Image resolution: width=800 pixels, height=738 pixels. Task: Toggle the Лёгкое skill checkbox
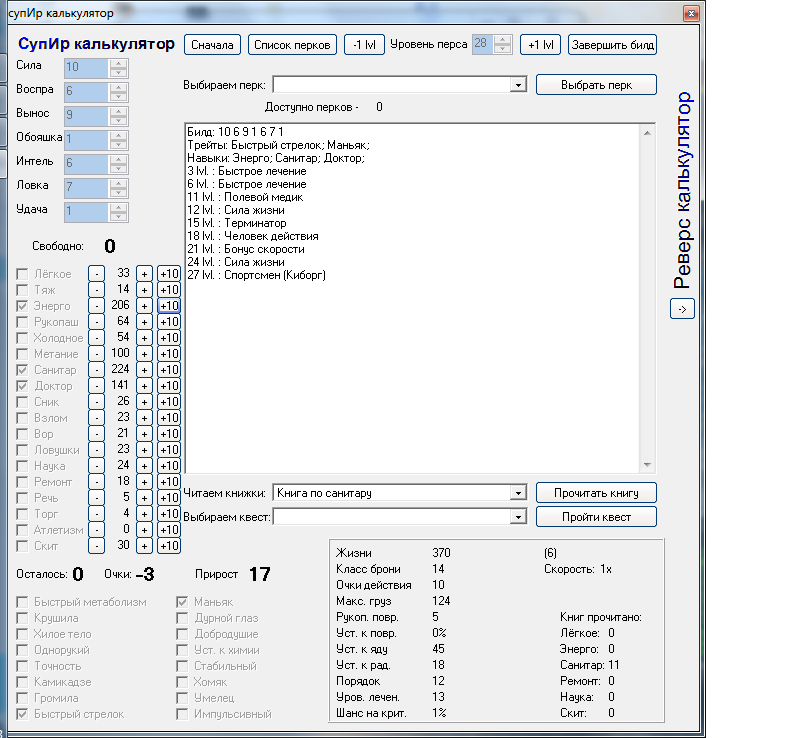pos(22,274)
